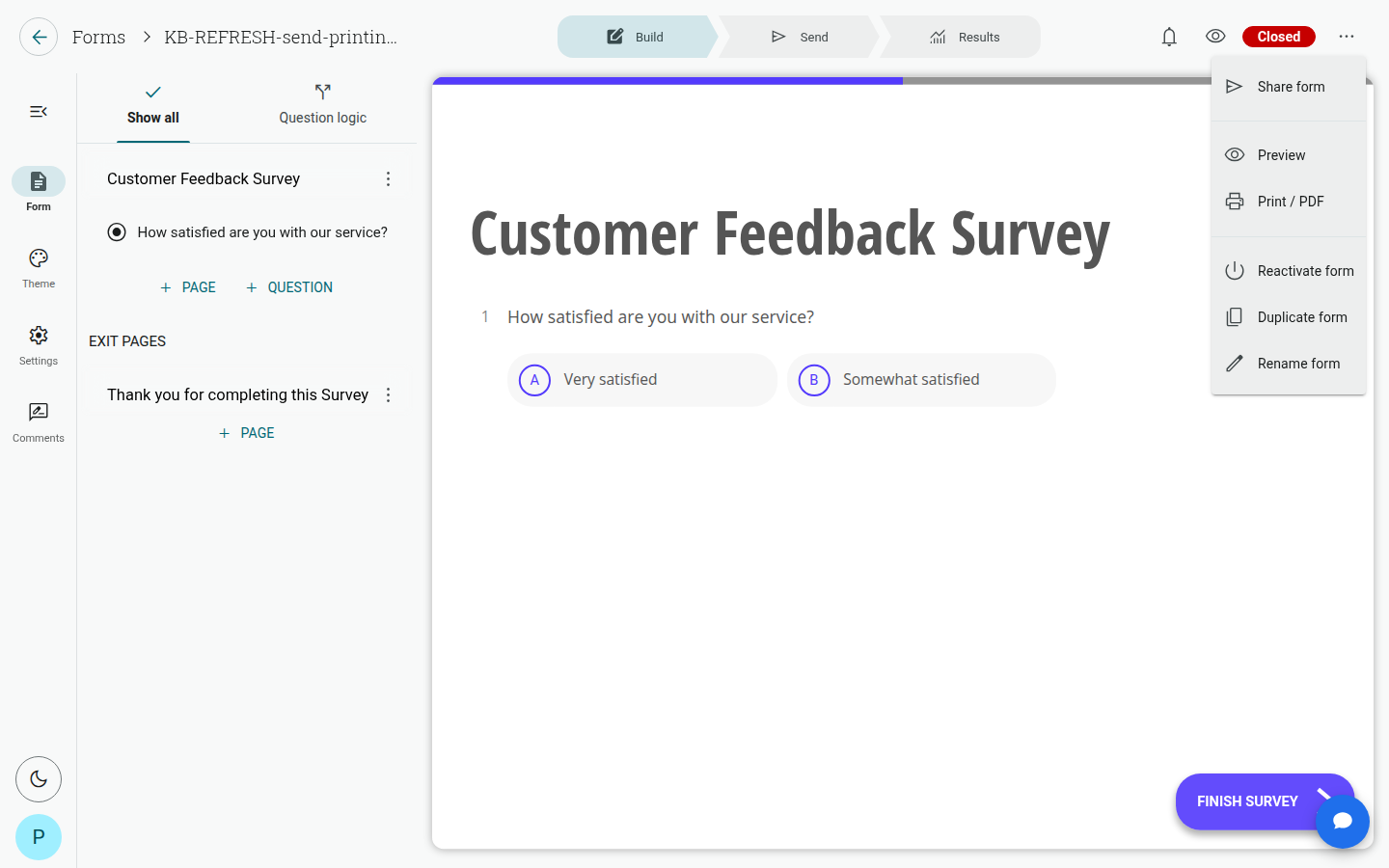1389x868 pixels.
Task: Select the Question logic tab
Action: coord(323,105)
